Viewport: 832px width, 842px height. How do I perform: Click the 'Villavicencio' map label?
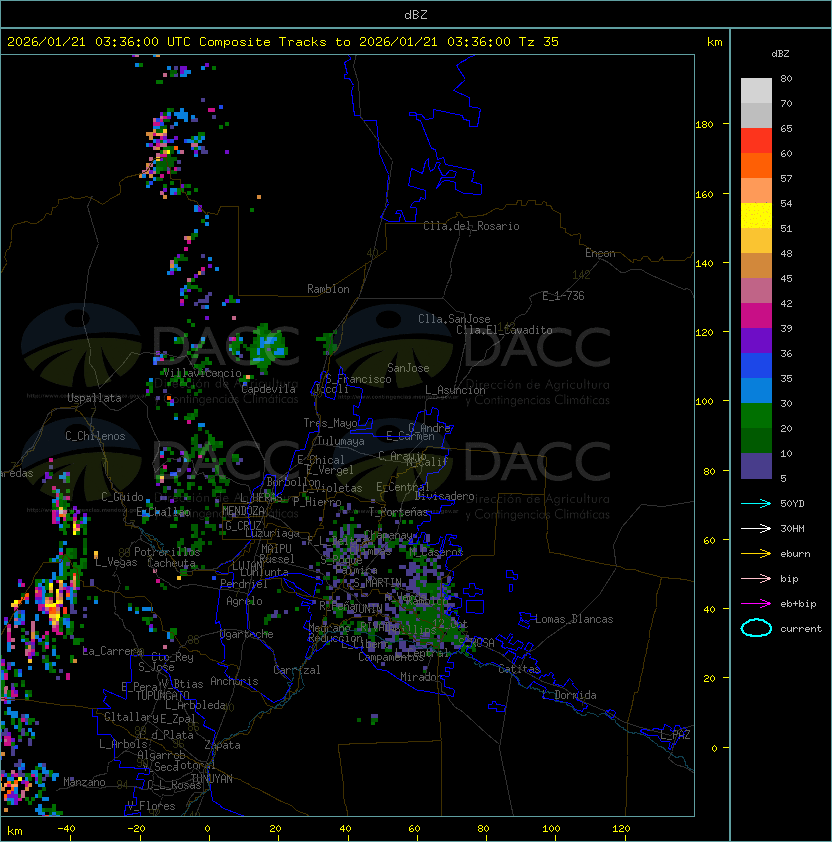(202, 373)
